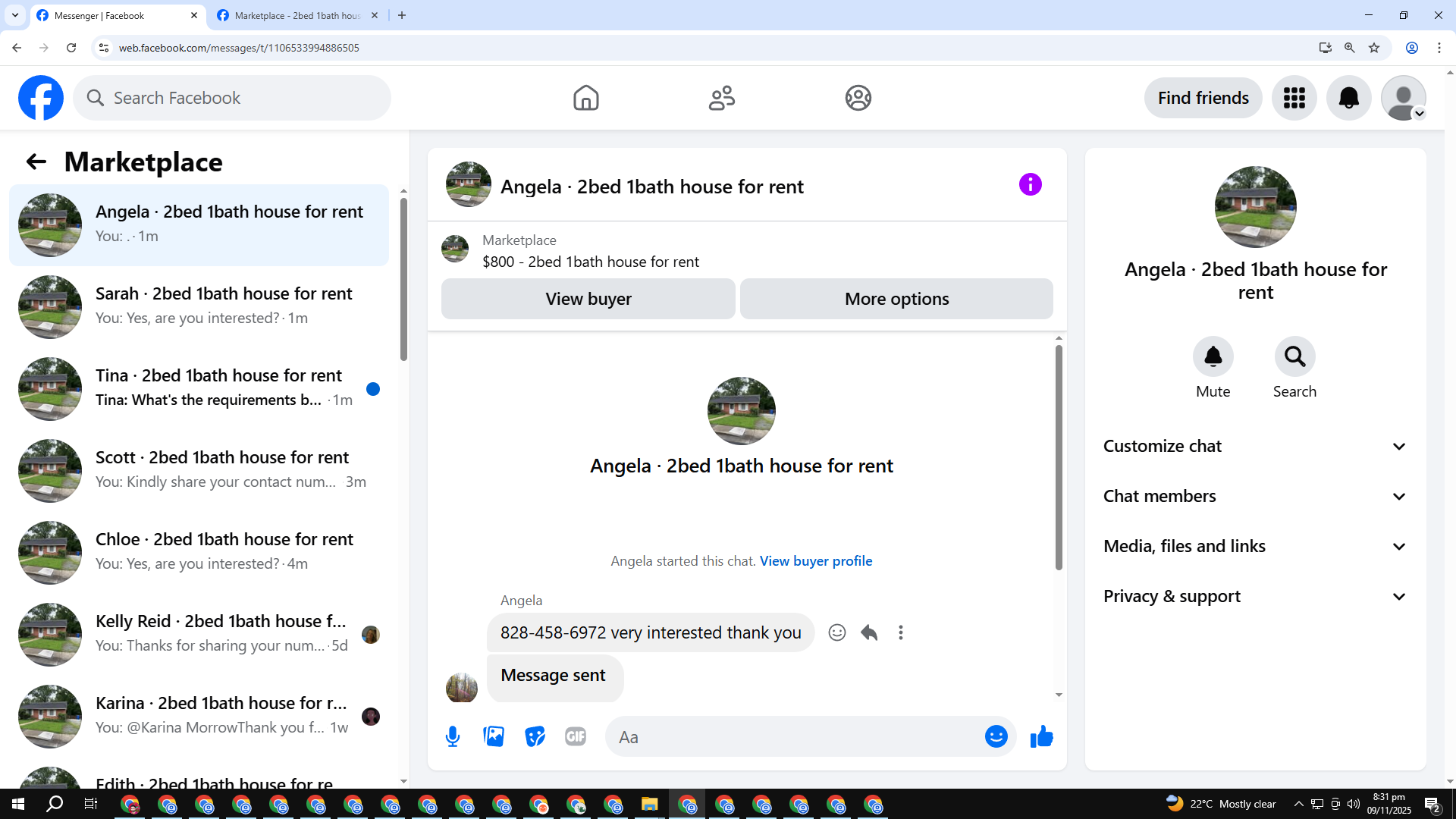
Task: Click the address bar URL
Action: click(x=239, y=48)
